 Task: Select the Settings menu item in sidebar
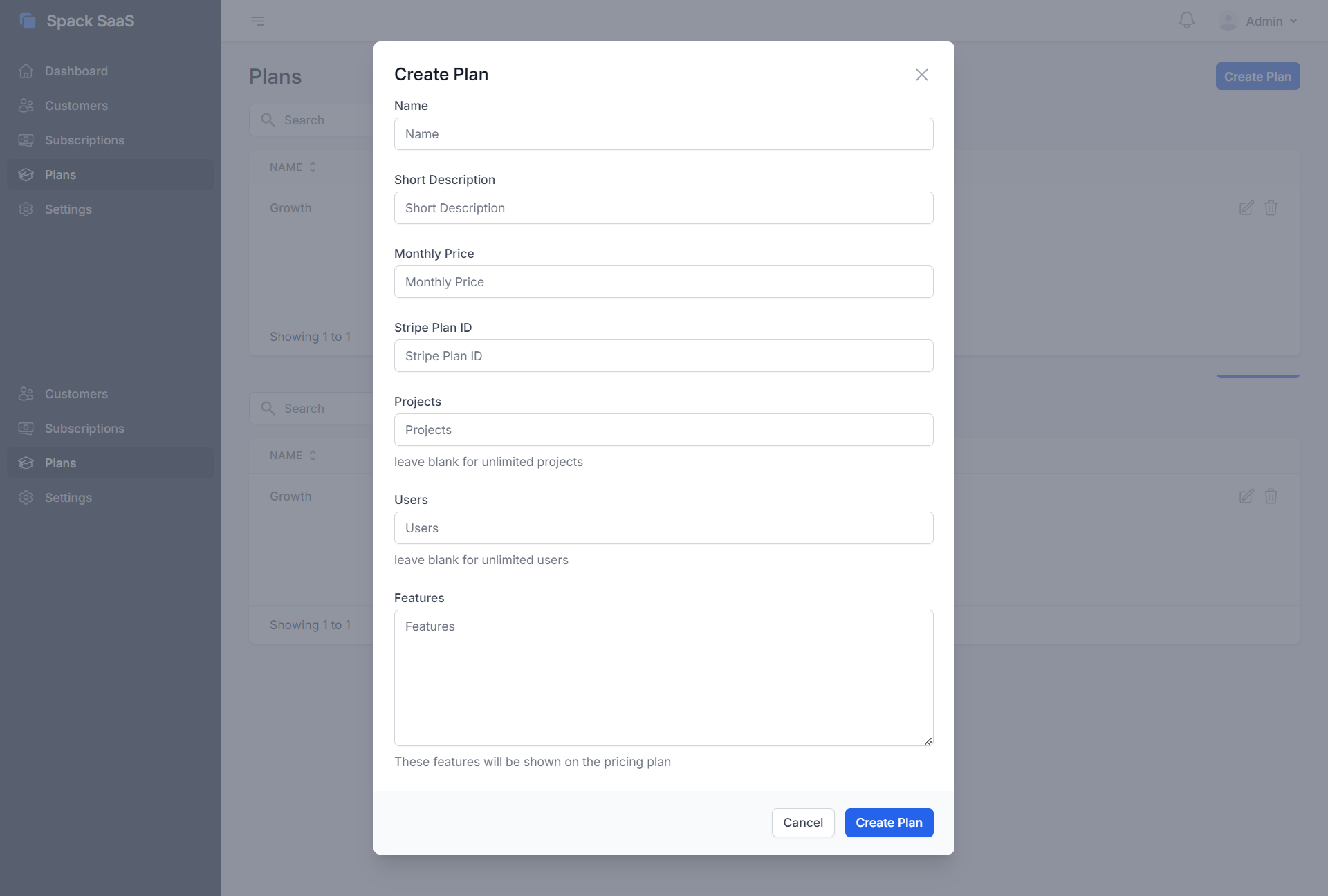[68, 209]
